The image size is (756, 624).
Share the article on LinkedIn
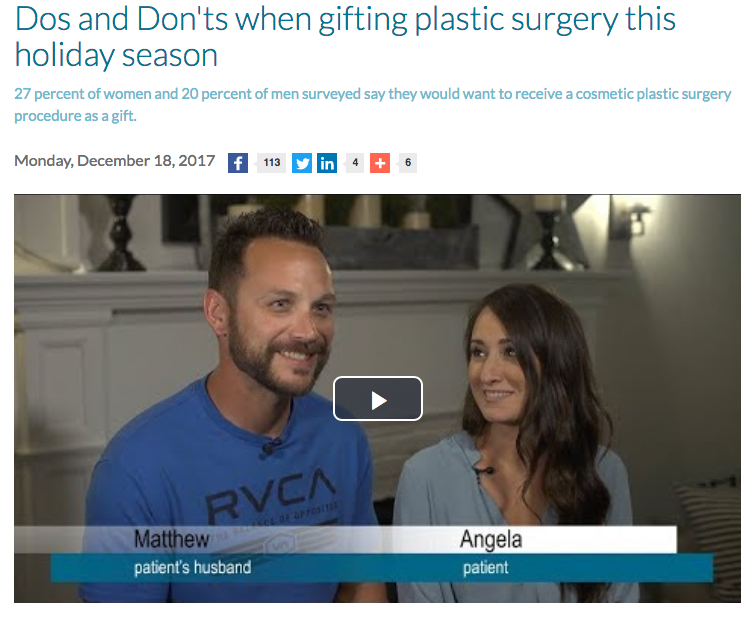coord(327,163)
